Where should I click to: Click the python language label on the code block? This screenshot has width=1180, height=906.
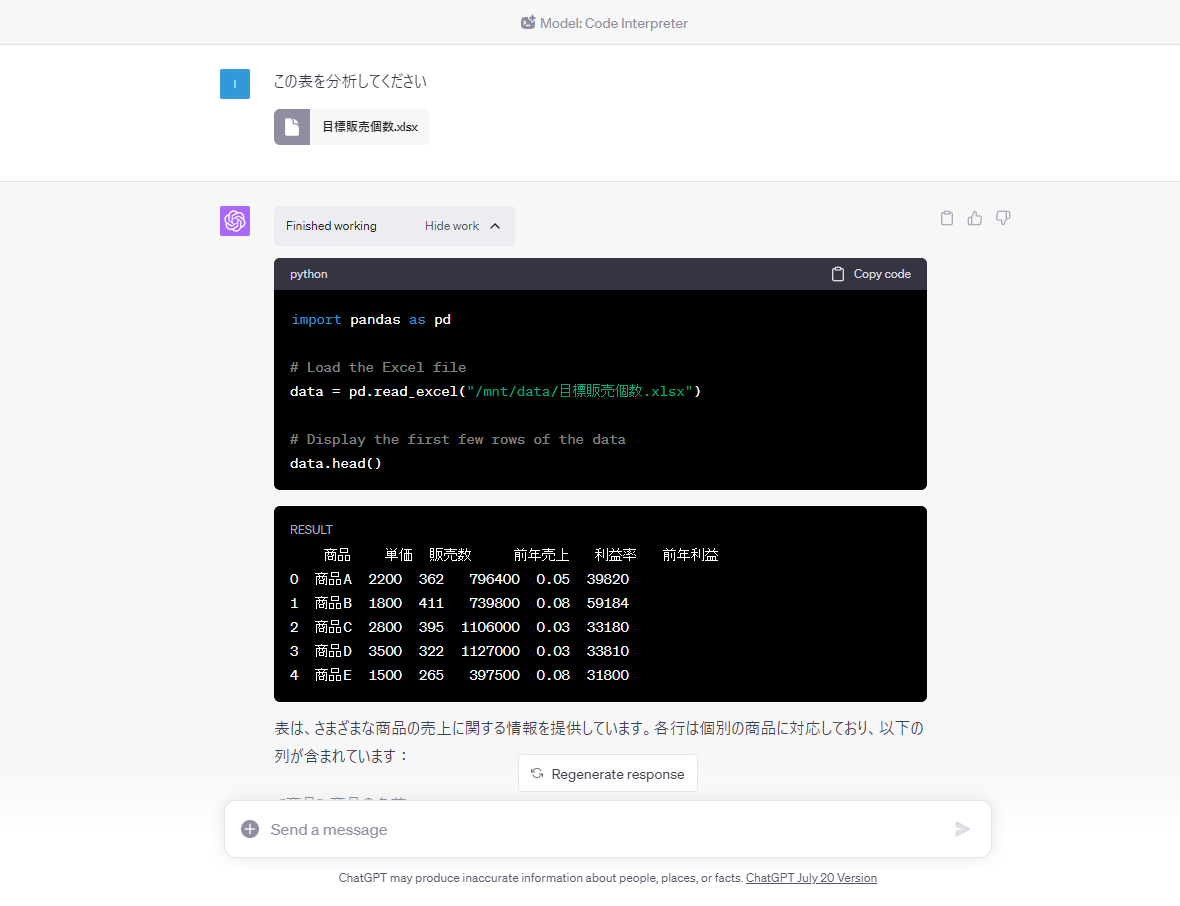309,273
